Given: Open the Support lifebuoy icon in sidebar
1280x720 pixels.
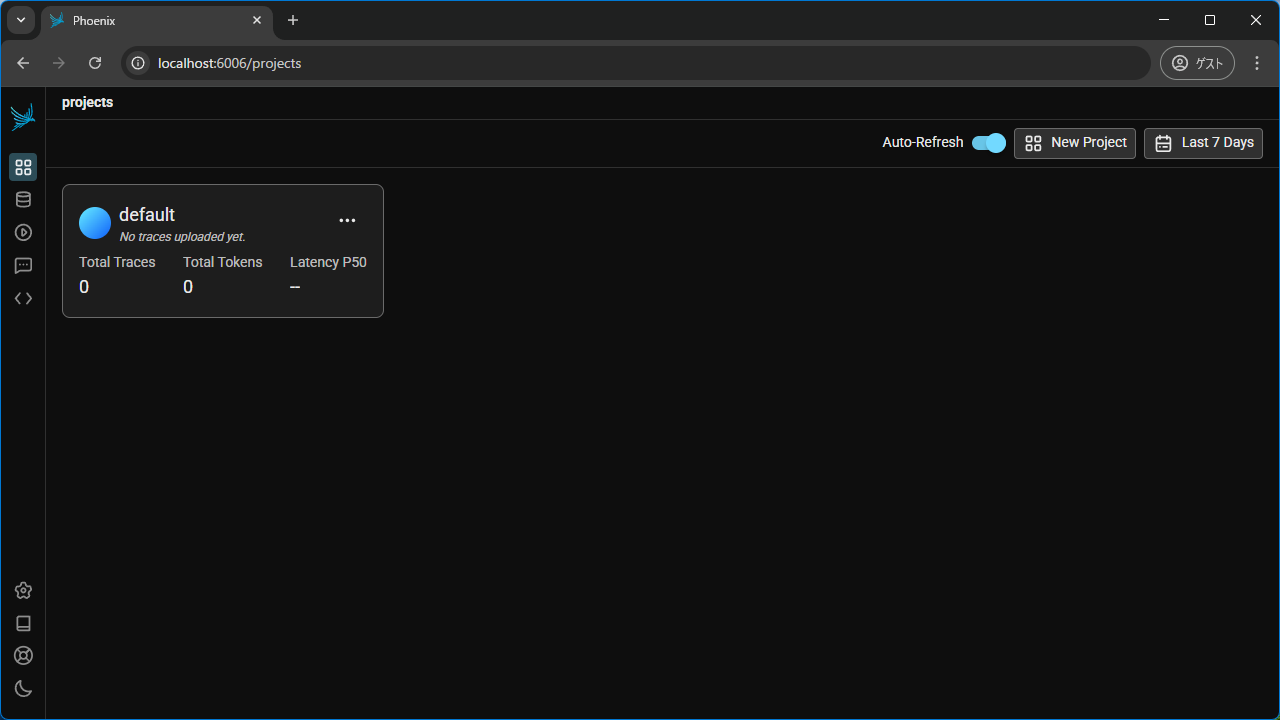Looking at the screenshot, I should [23, 656].
